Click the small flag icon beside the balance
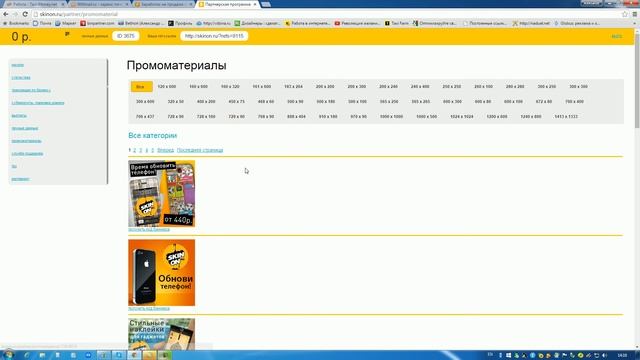The height and width of the screenshot is (360, 640). [67, 34]
